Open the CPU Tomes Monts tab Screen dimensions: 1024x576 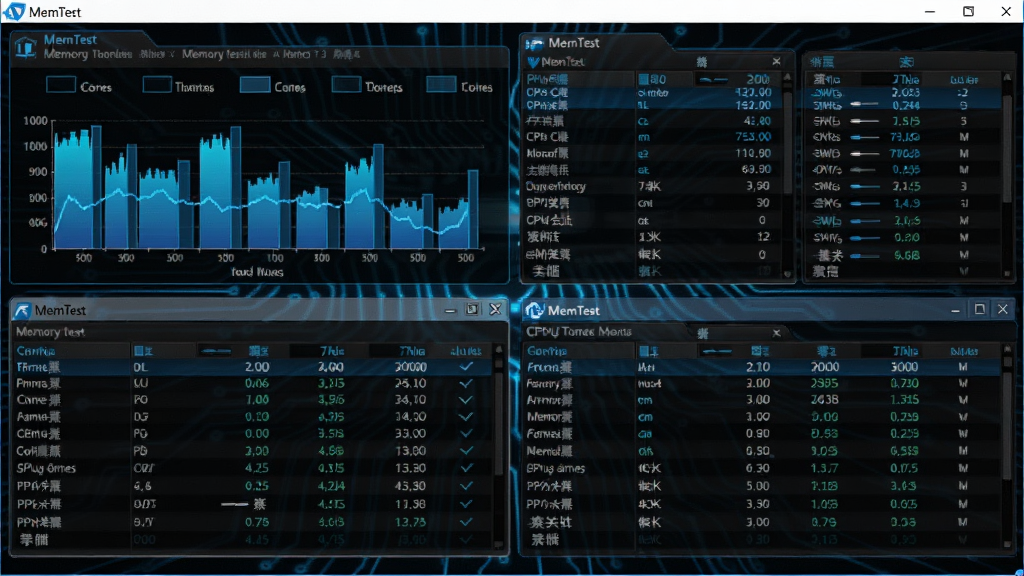(x=579, y=332)
